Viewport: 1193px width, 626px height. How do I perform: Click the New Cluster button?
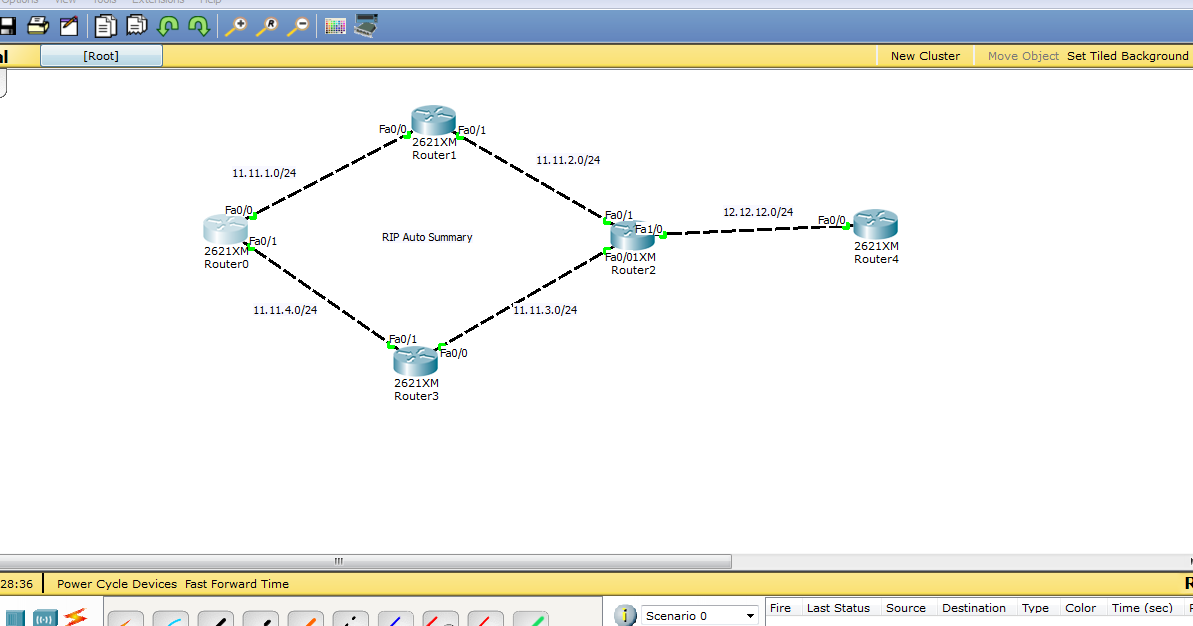coord(924,56)
